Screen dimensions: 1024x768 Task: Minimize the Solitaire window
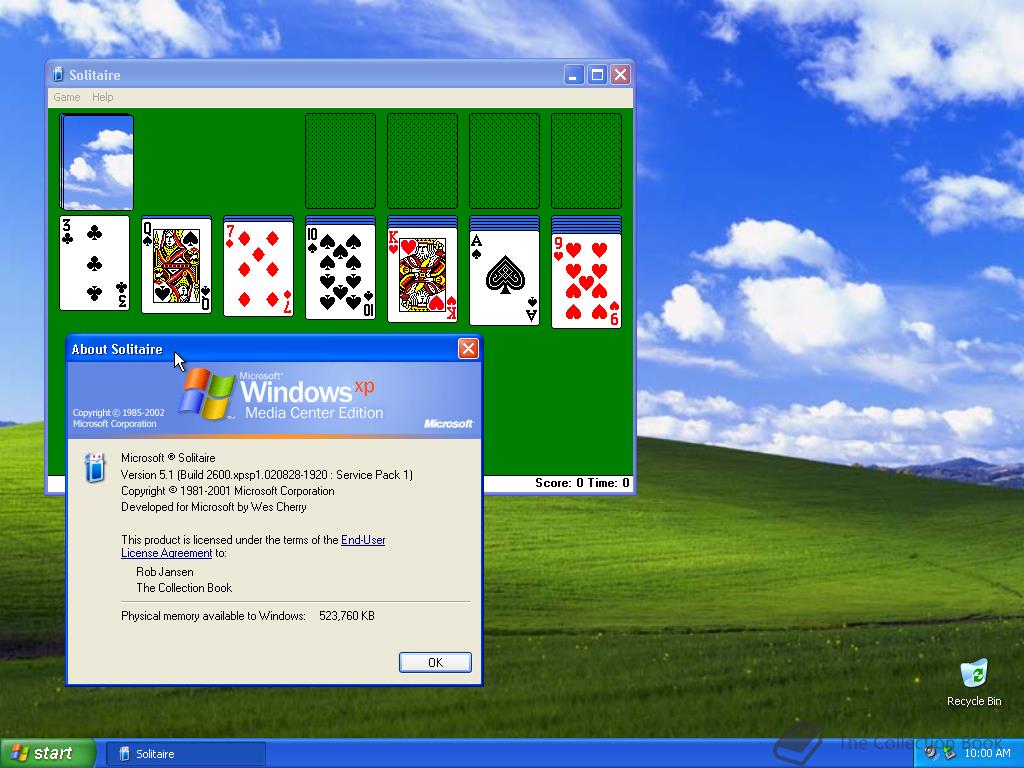coord(573,75)
